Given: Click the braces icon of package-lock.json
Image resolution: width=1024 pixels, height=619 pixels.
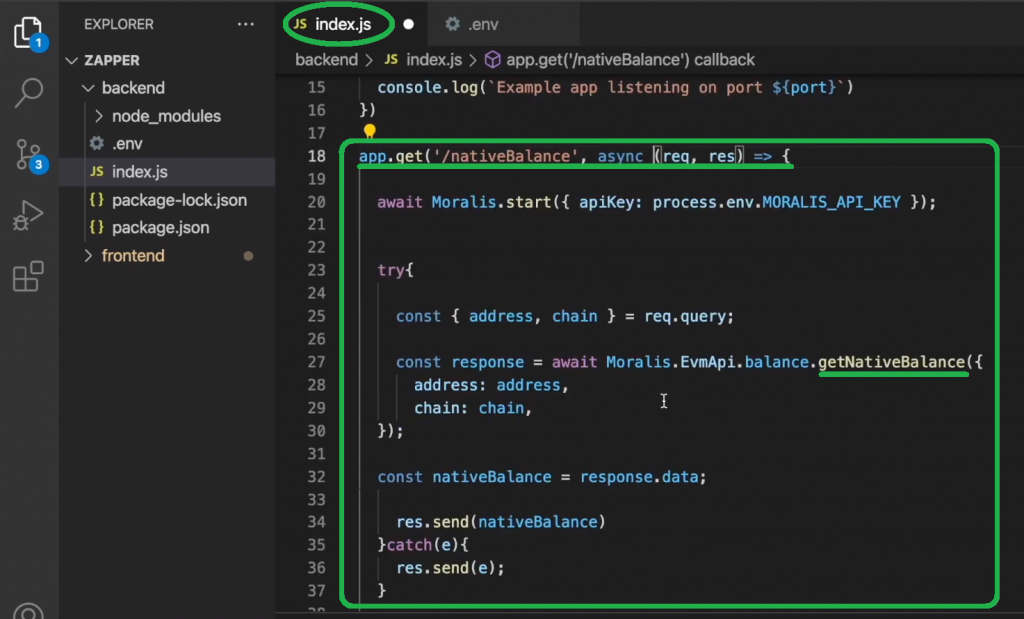Looking at the screenshot, I should 97,200.
